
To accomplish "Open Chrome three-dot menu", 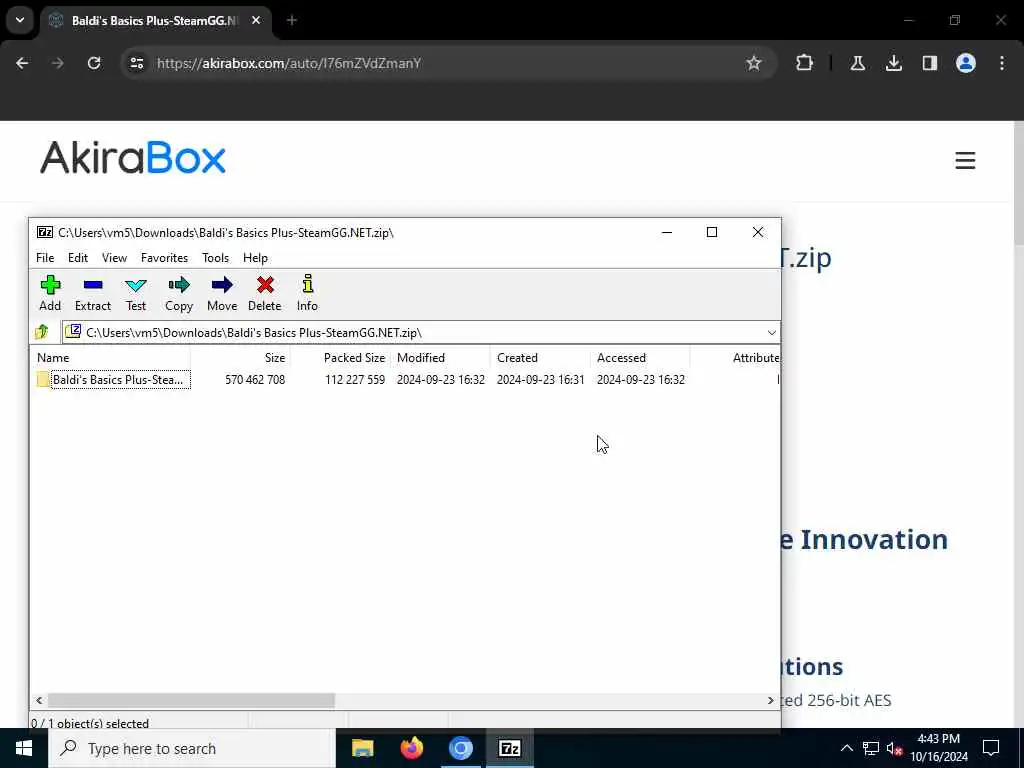I will 1002,63.
